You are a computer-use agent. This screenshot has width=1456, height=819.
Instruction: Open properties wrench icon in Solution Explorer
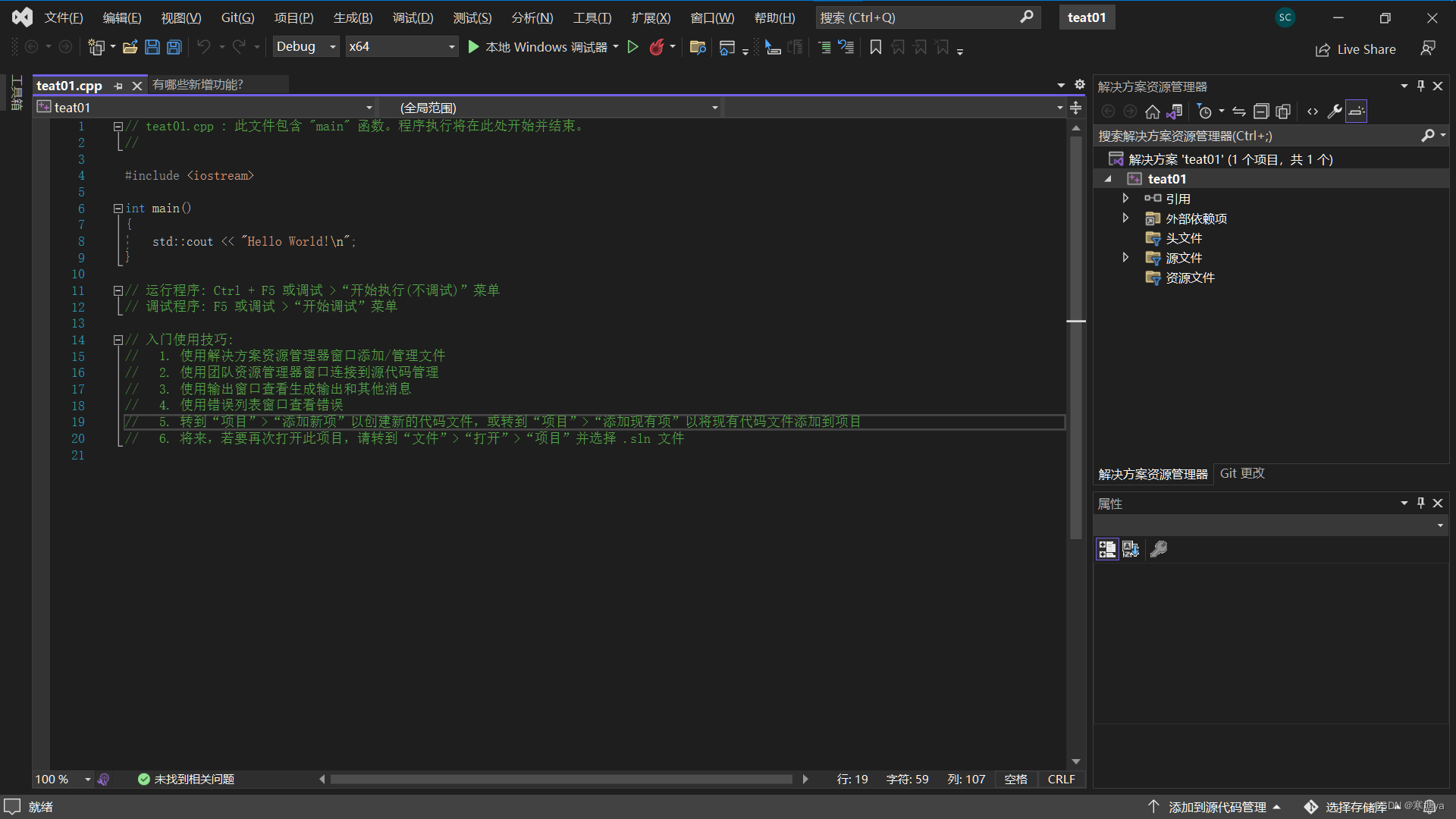pyautogui.click(x=1335, y=112)
